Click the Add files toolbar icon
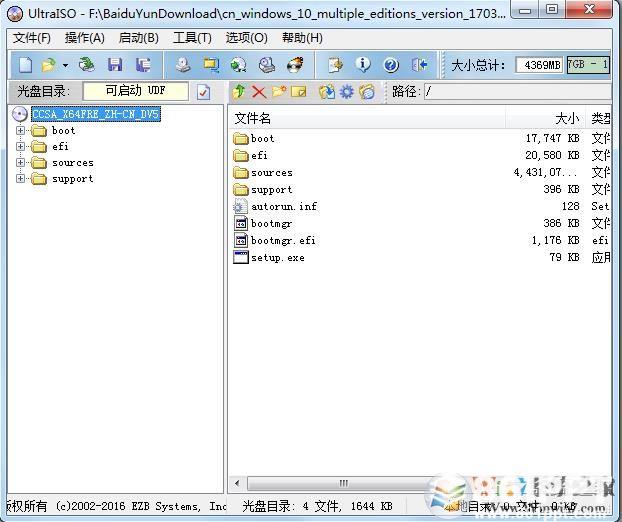Image resolution: width=622 pixels, height=522 pixels. tap(336, 65)
